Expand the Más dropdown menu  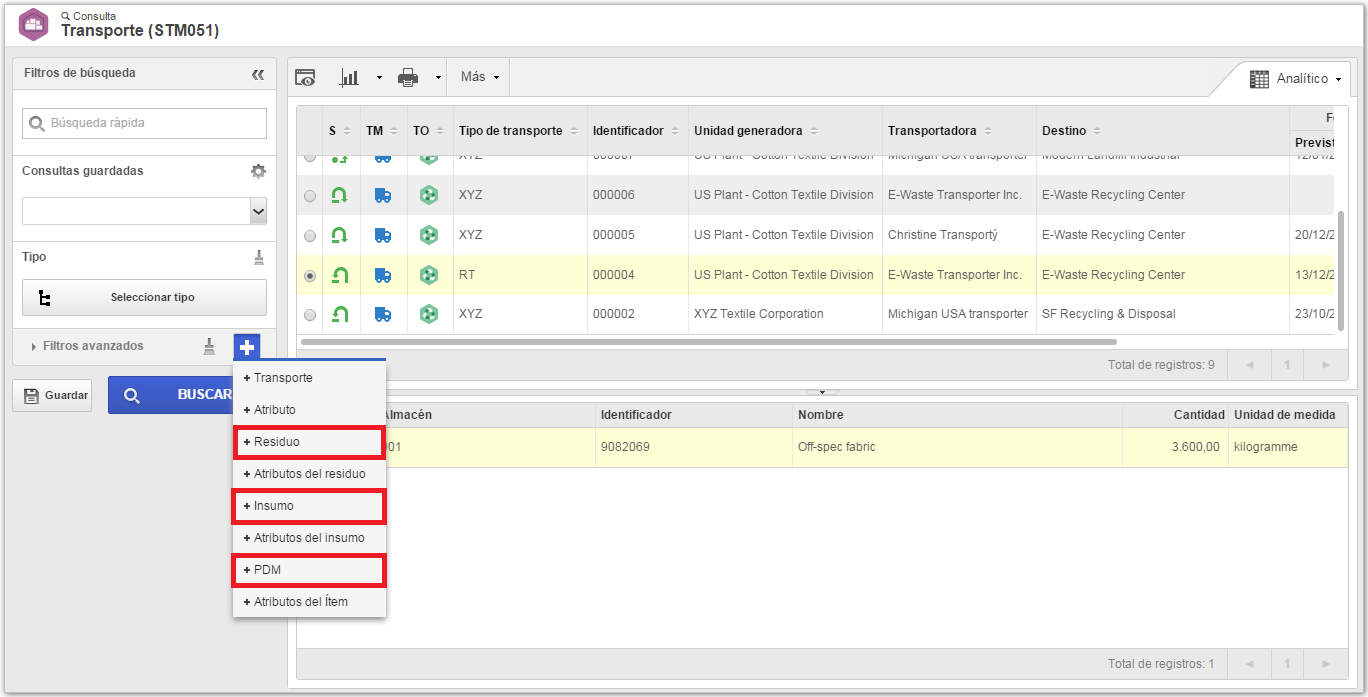(480, 77)
